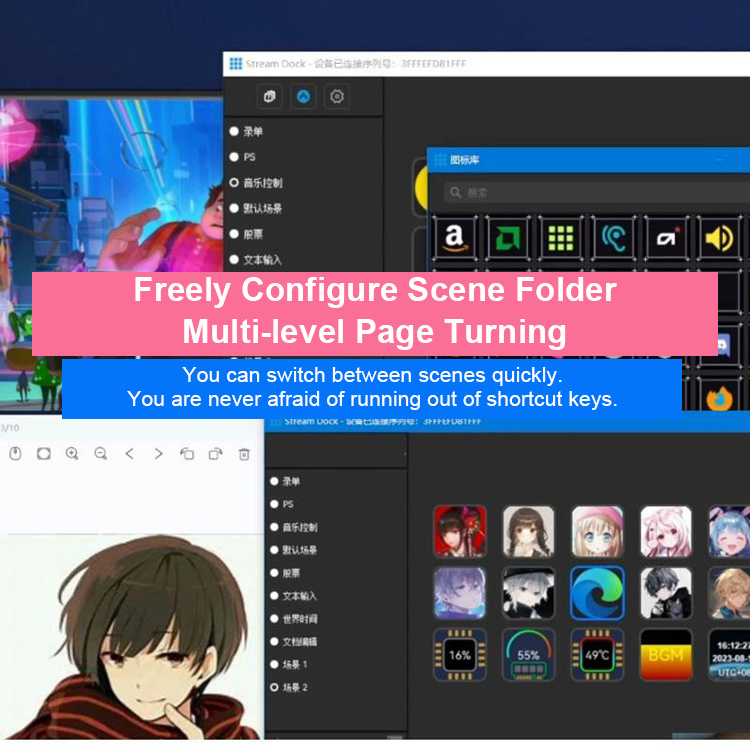Select the AMD logo icon
Viewport: 750px width, 750px height.
pos(508,238)
